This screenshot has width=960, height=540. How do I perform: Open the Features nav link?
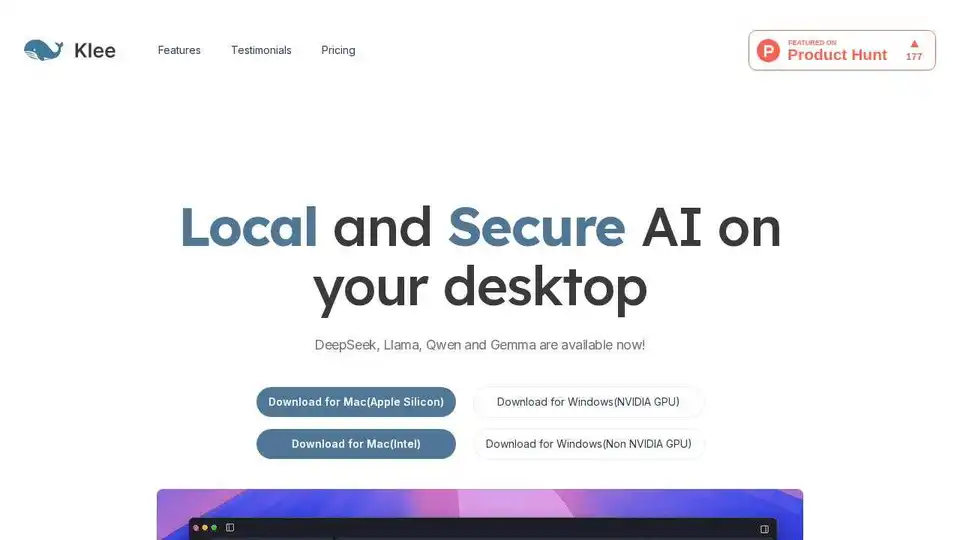[179, 50]
